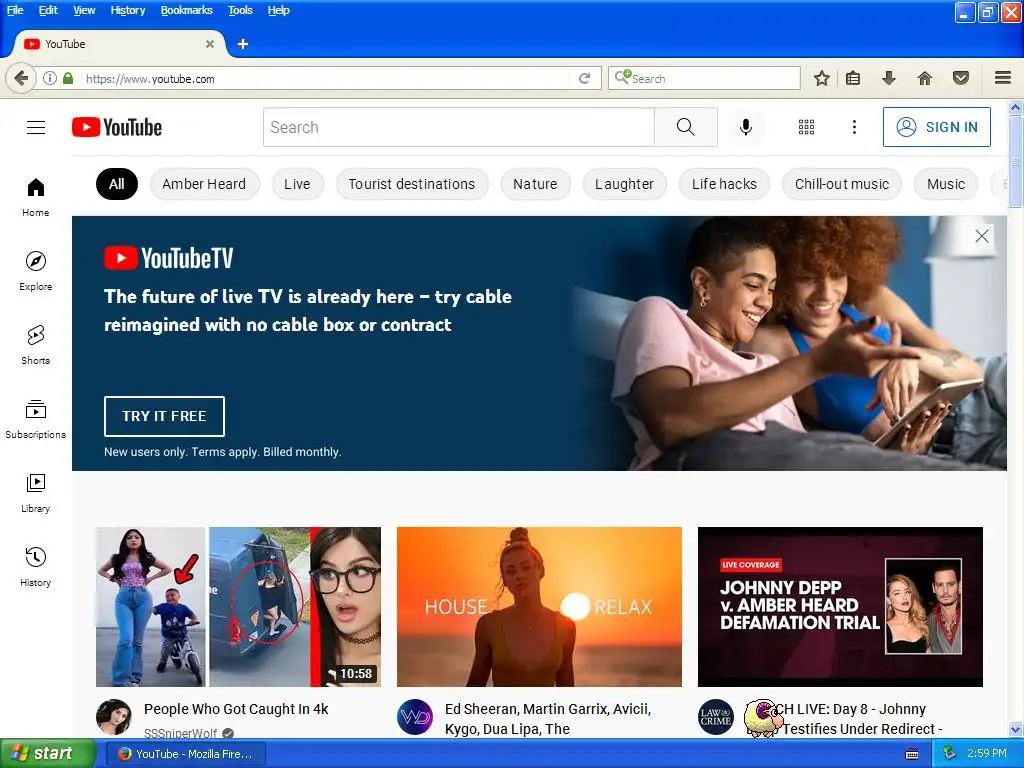Select the All filter chip
Viewport: 1024px width, 768px height.
tap(117, 184)
